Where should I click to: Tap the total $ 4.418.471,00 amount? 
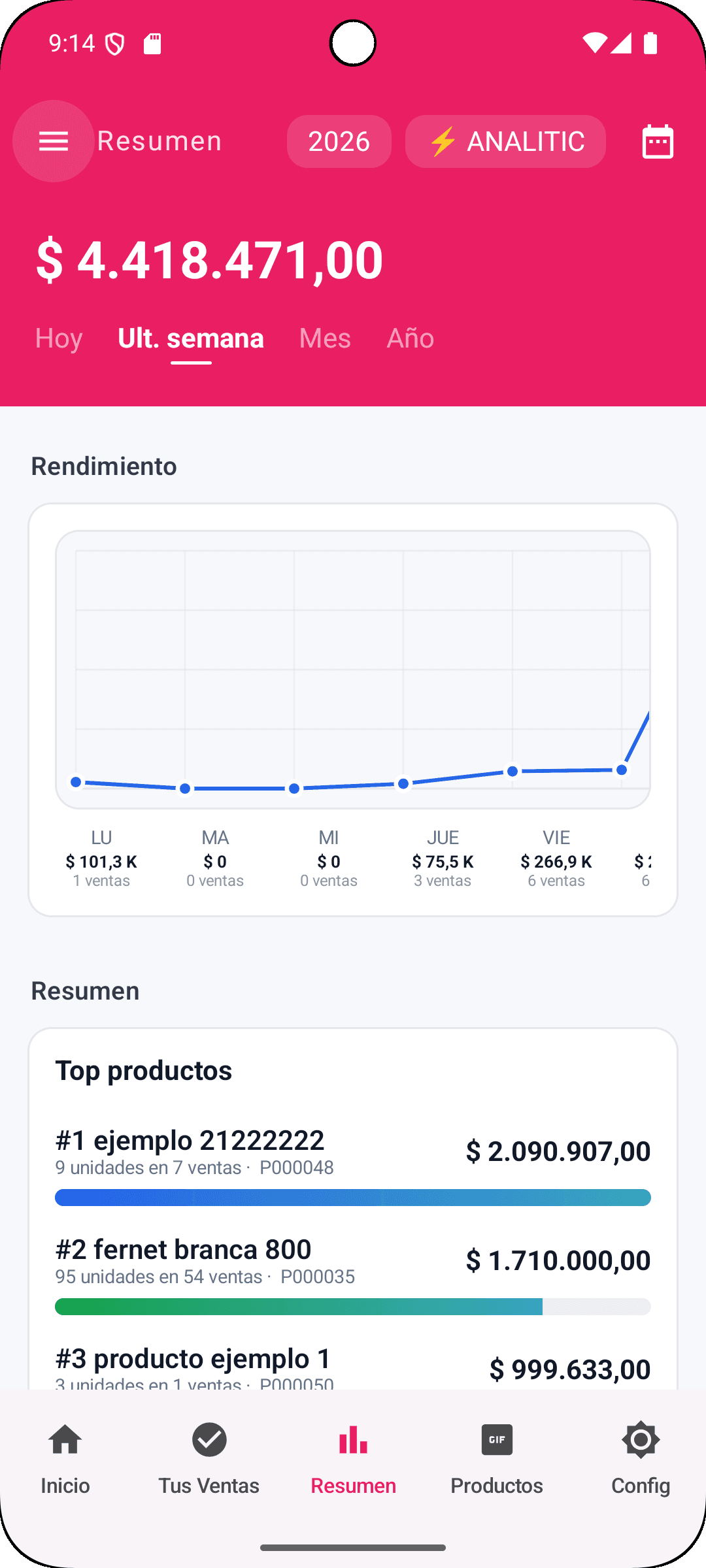pyautogui.click(x=210, y=260)
